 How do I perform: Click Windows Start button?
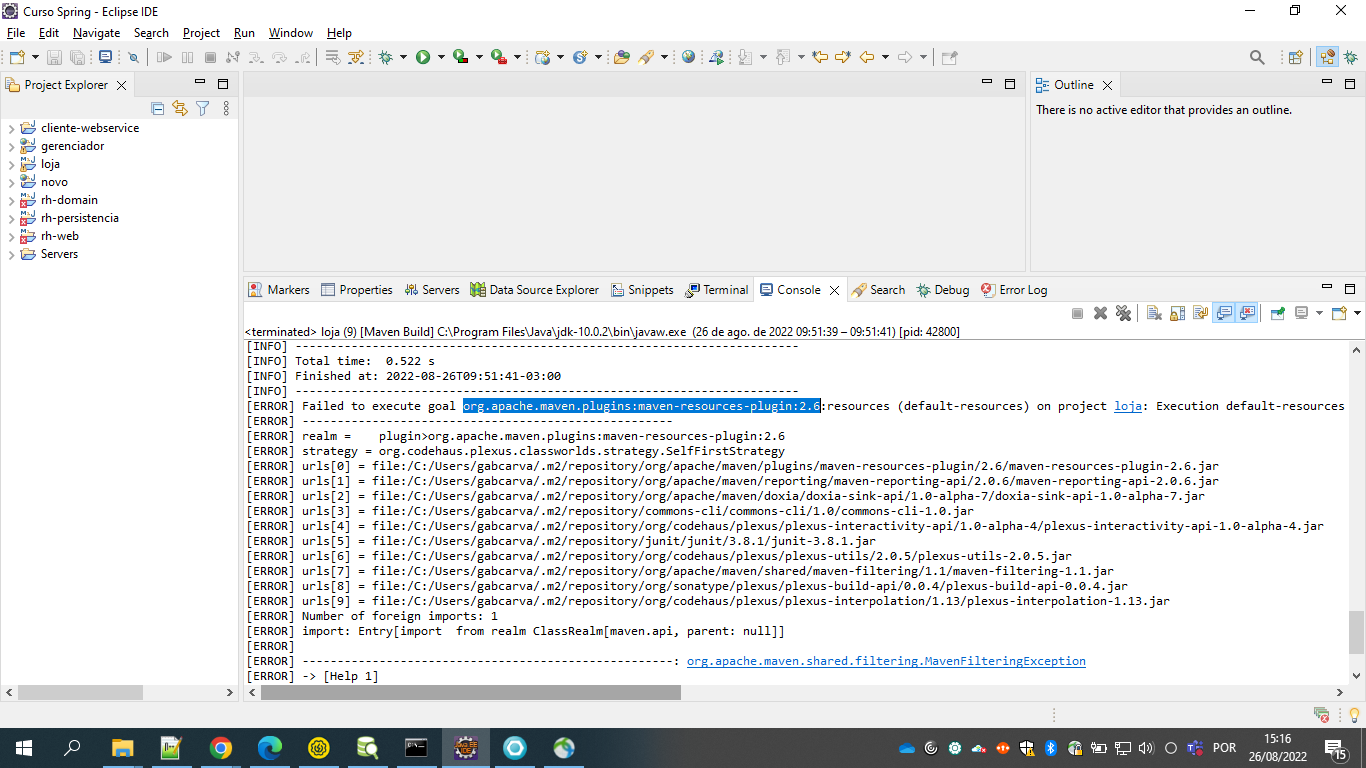[x=23, y=748]
